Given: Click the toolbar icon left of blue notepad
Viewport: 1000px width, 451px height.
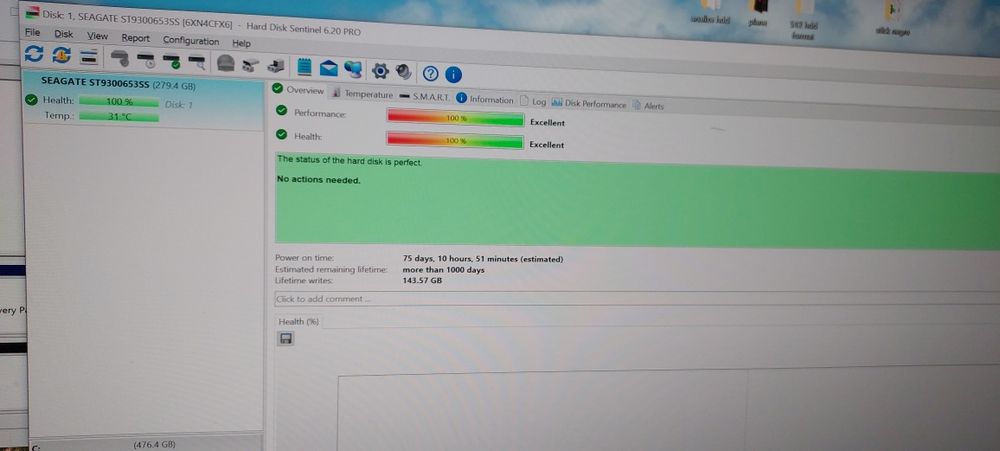Looking at the screenshot, I should (276, 65).
